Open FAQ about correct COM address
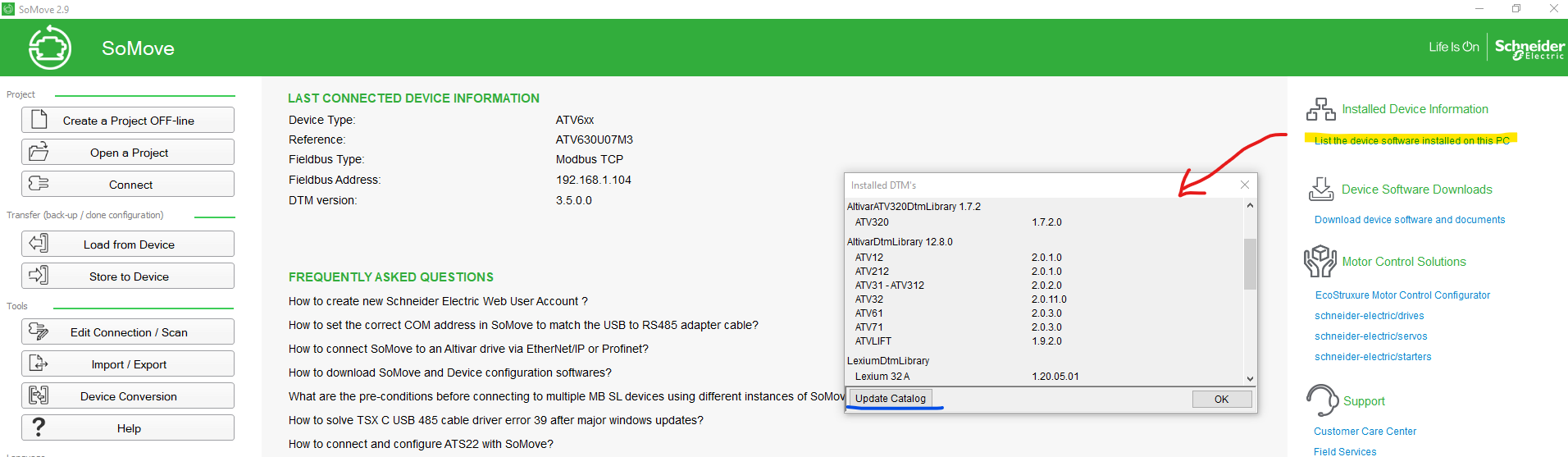The width and height of the screenshot is (1568, 457). point(523,325)
